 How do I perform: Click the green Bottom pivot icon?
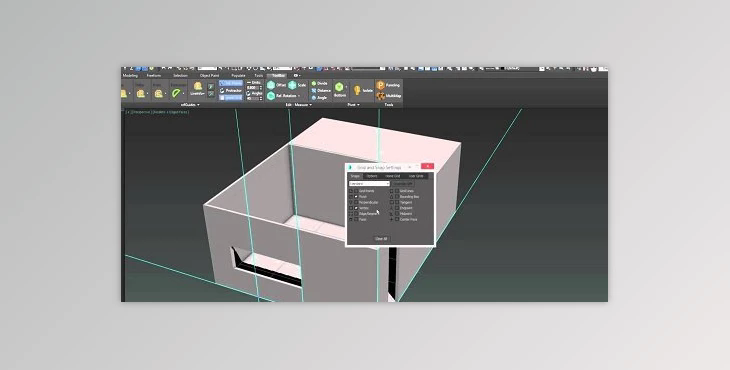339,87
